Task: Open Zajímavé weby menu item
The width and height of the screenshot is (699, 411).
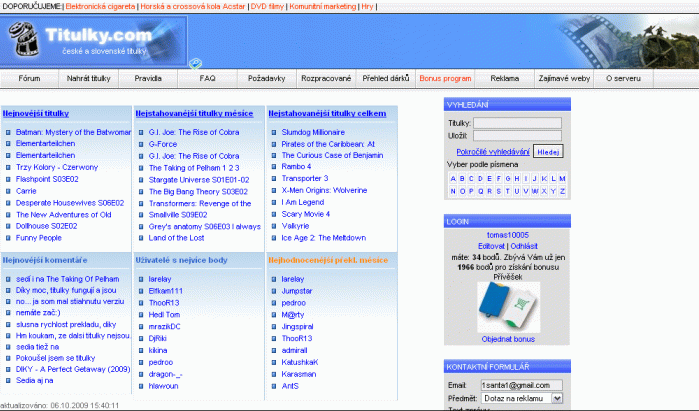Action: point(564,78)
